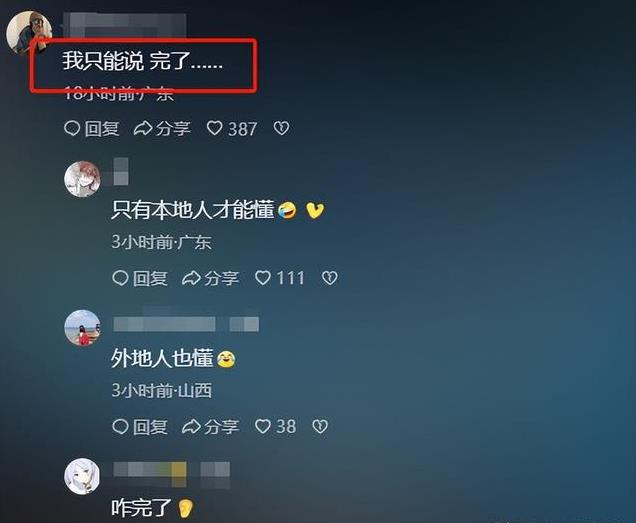The height and width of the screenshot is (523, 636).
Task: Like the '外地人也懂' reply
Action: 275,426
